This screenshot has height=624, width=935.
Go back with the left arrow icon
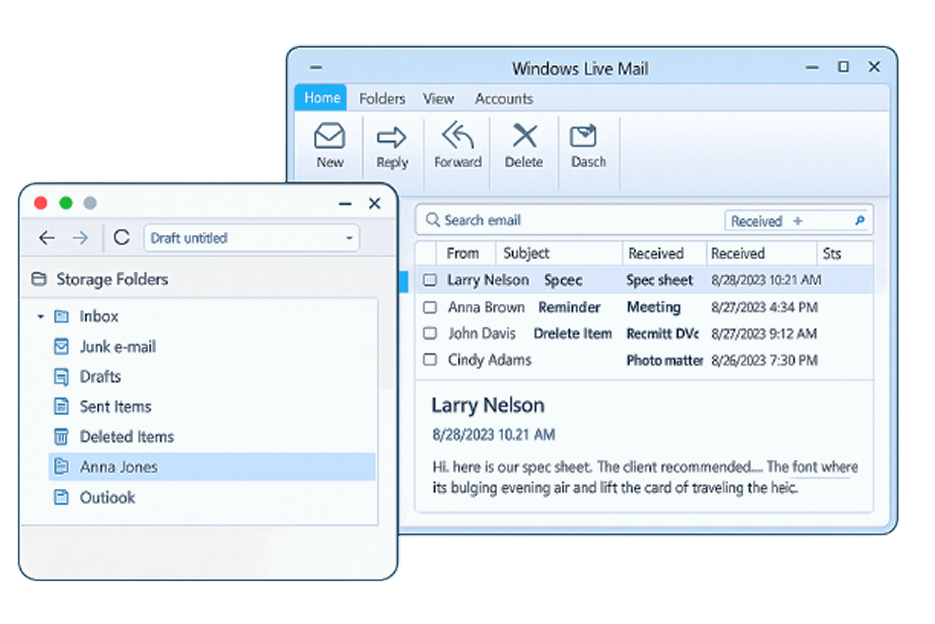coord(46,238)
